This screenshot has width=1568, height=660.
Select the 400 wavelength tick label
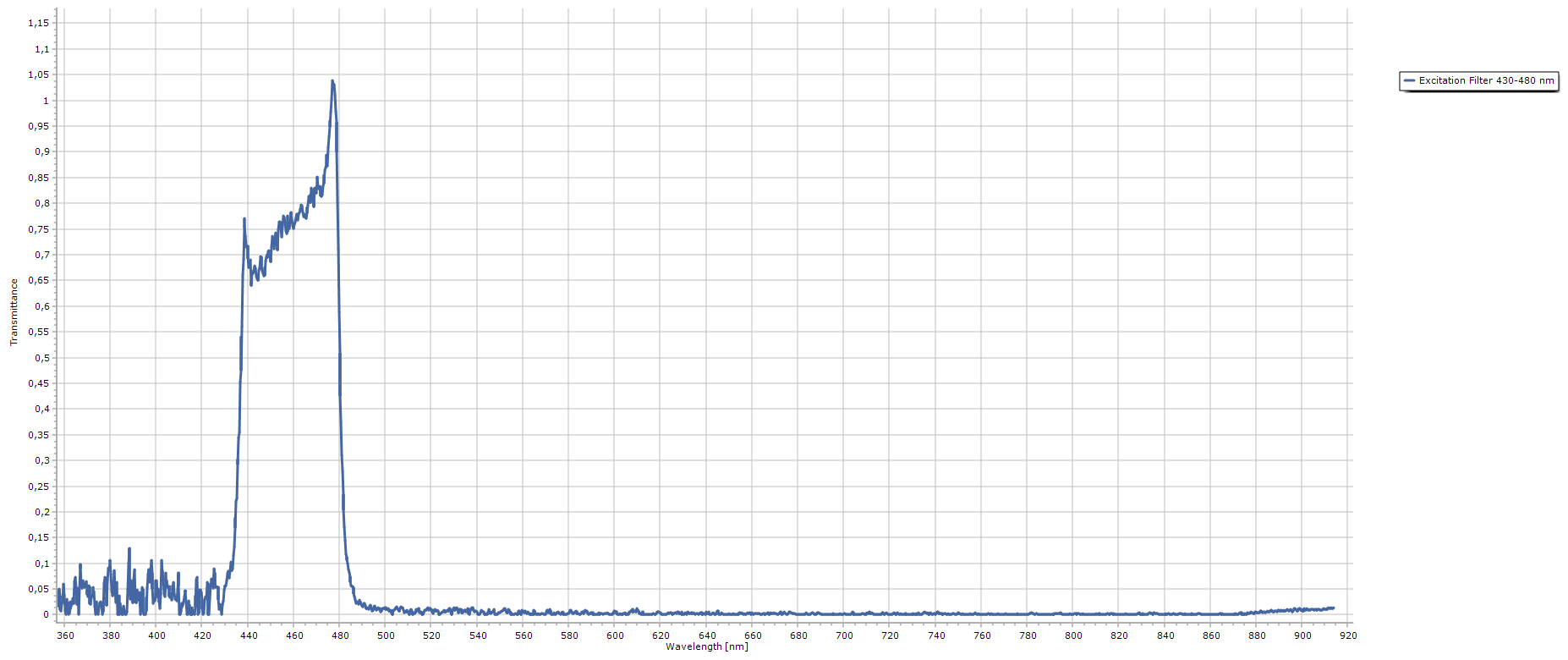(x=156, y=635)
